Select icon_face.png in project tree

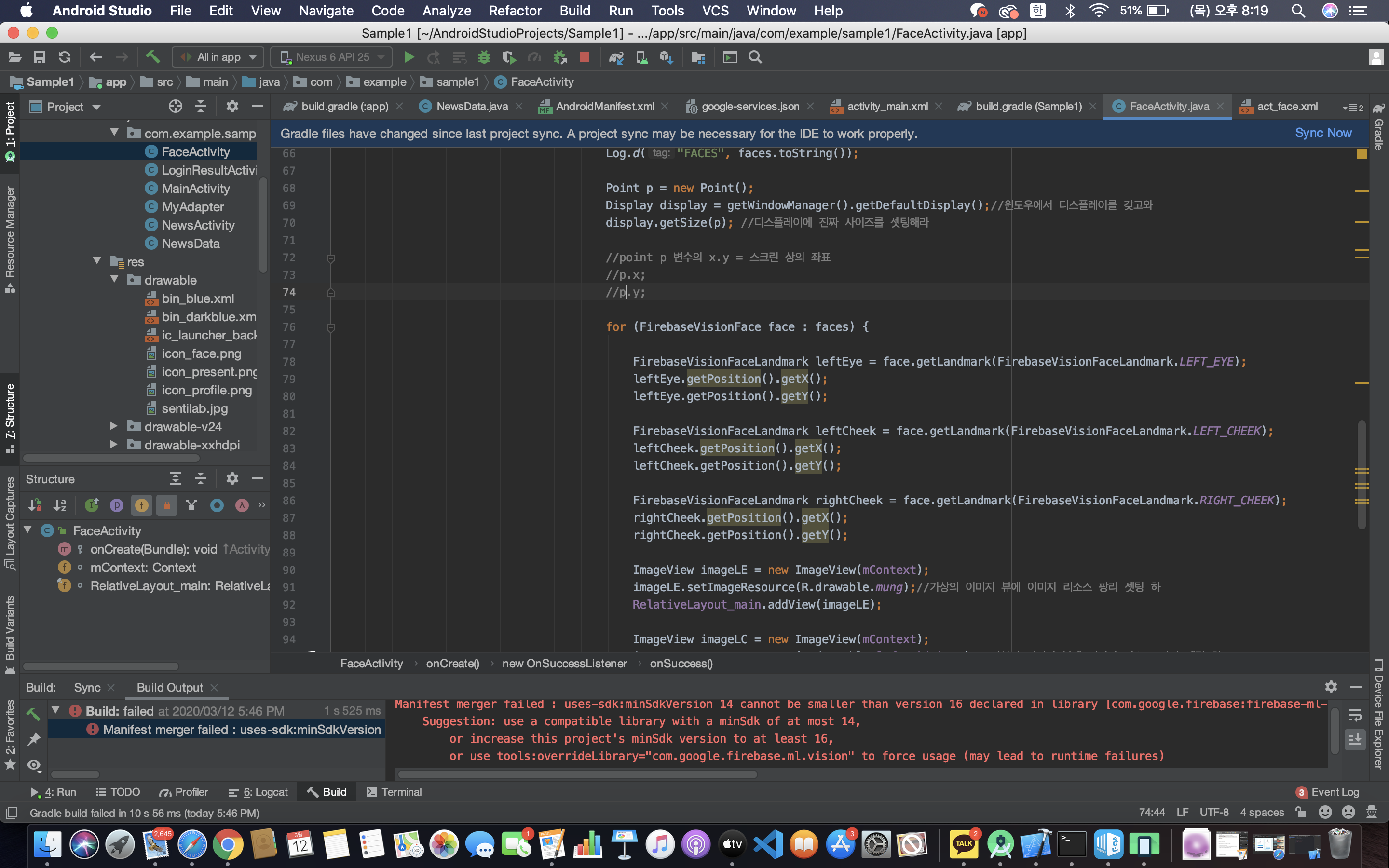click(x=201, y=353)
